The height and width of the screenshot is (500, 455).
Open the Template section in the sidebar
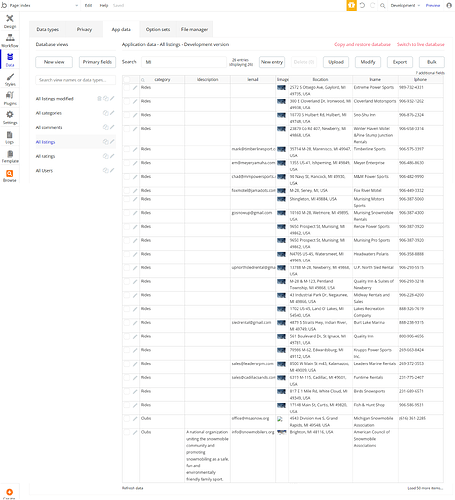click(x=10, y=156)
